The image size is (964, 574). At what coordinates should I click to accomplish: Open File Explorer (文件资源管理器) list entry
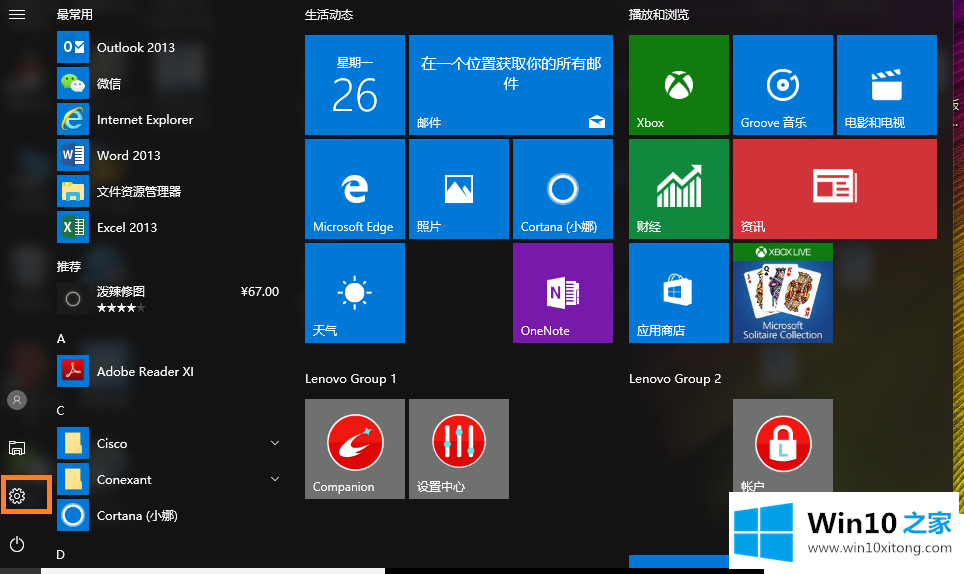pos(169,191)
